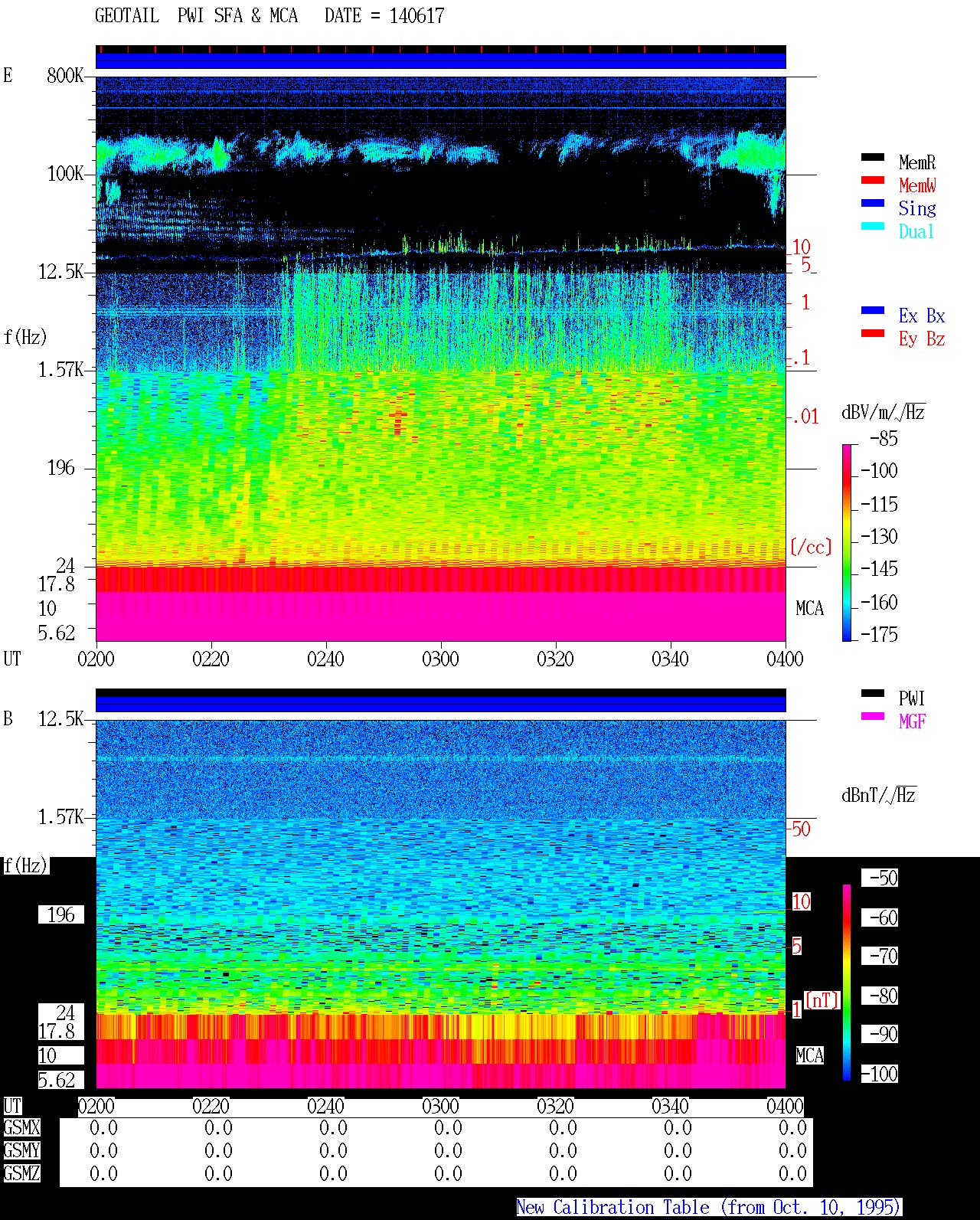Image resolution: width=980 pixels, height=1220 pixels.
Task: Click the 'f(Hz)' label of B panel
Action: point(25,865)
